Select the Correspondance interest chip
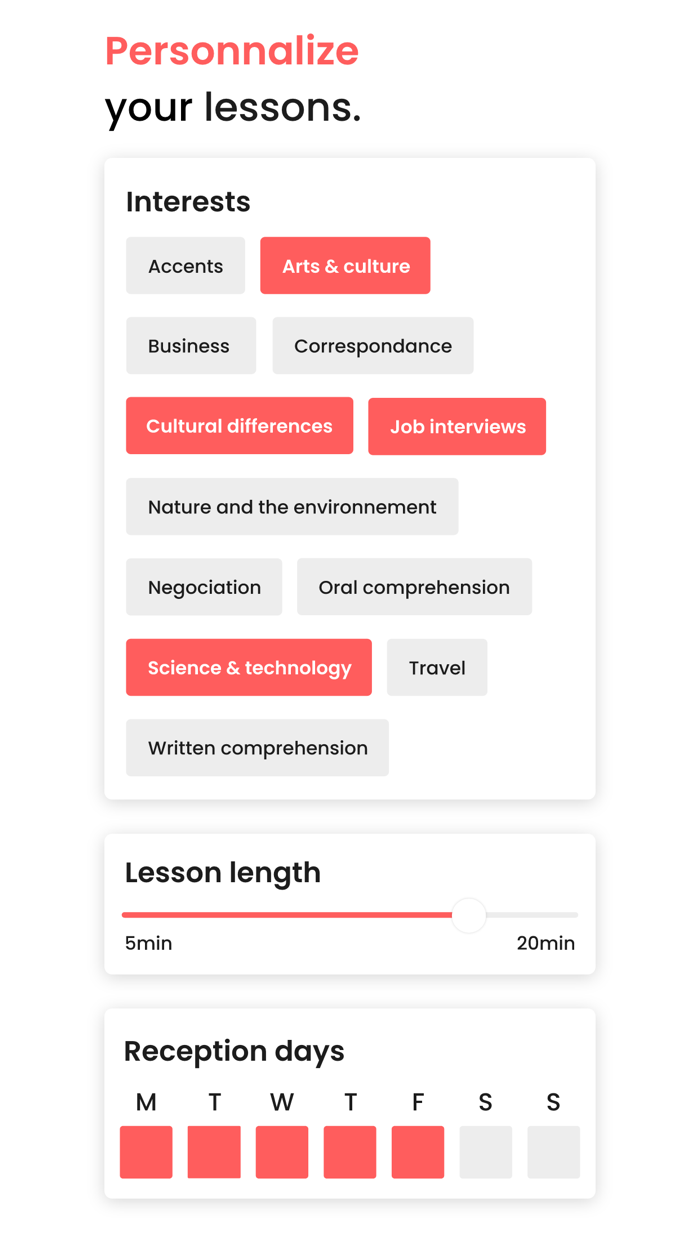 372,345
